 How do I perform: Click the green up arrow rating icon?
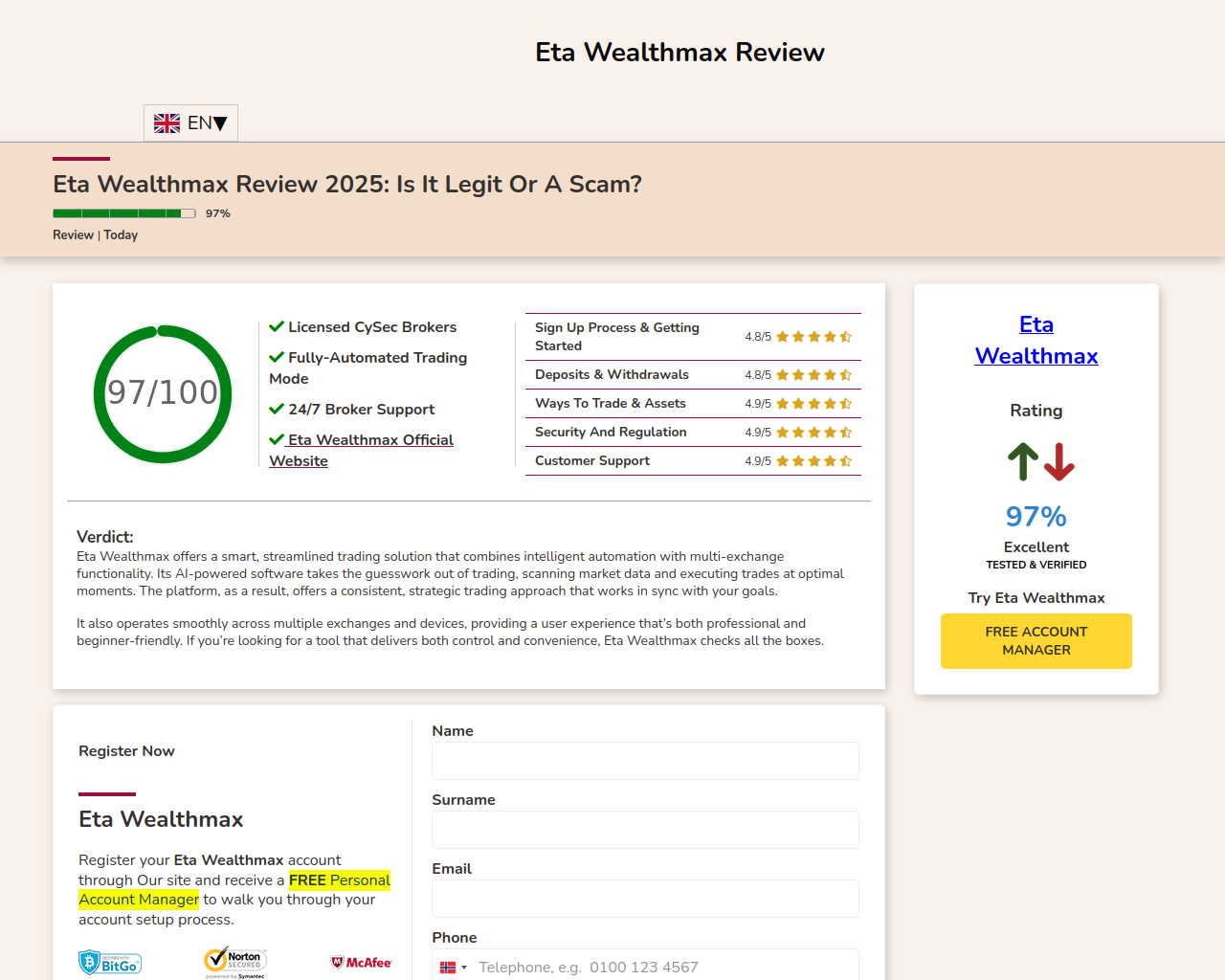click(x=1023, y=461)
